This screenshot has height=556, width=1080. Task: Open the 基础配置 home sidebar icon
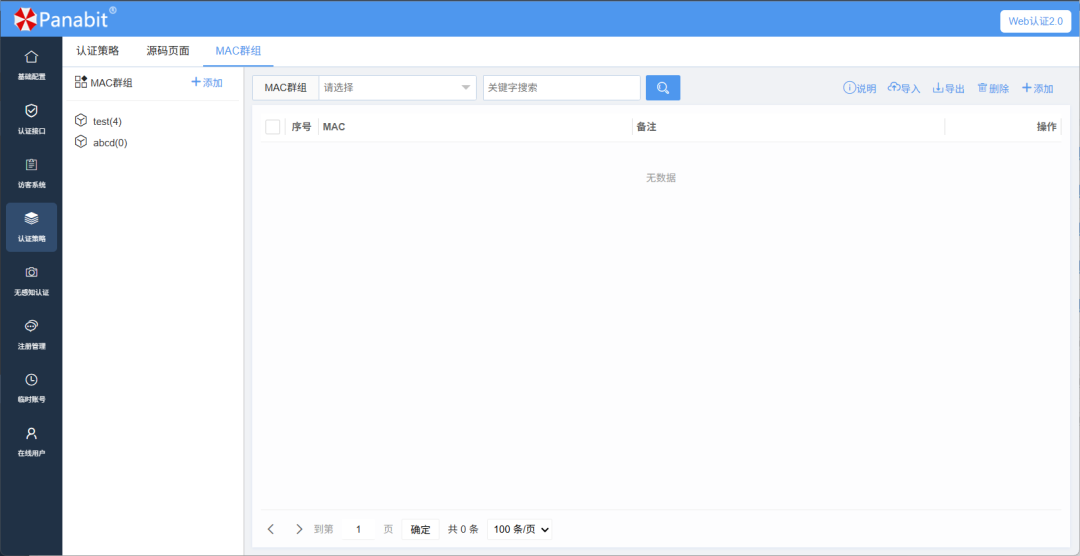[31, 56]
